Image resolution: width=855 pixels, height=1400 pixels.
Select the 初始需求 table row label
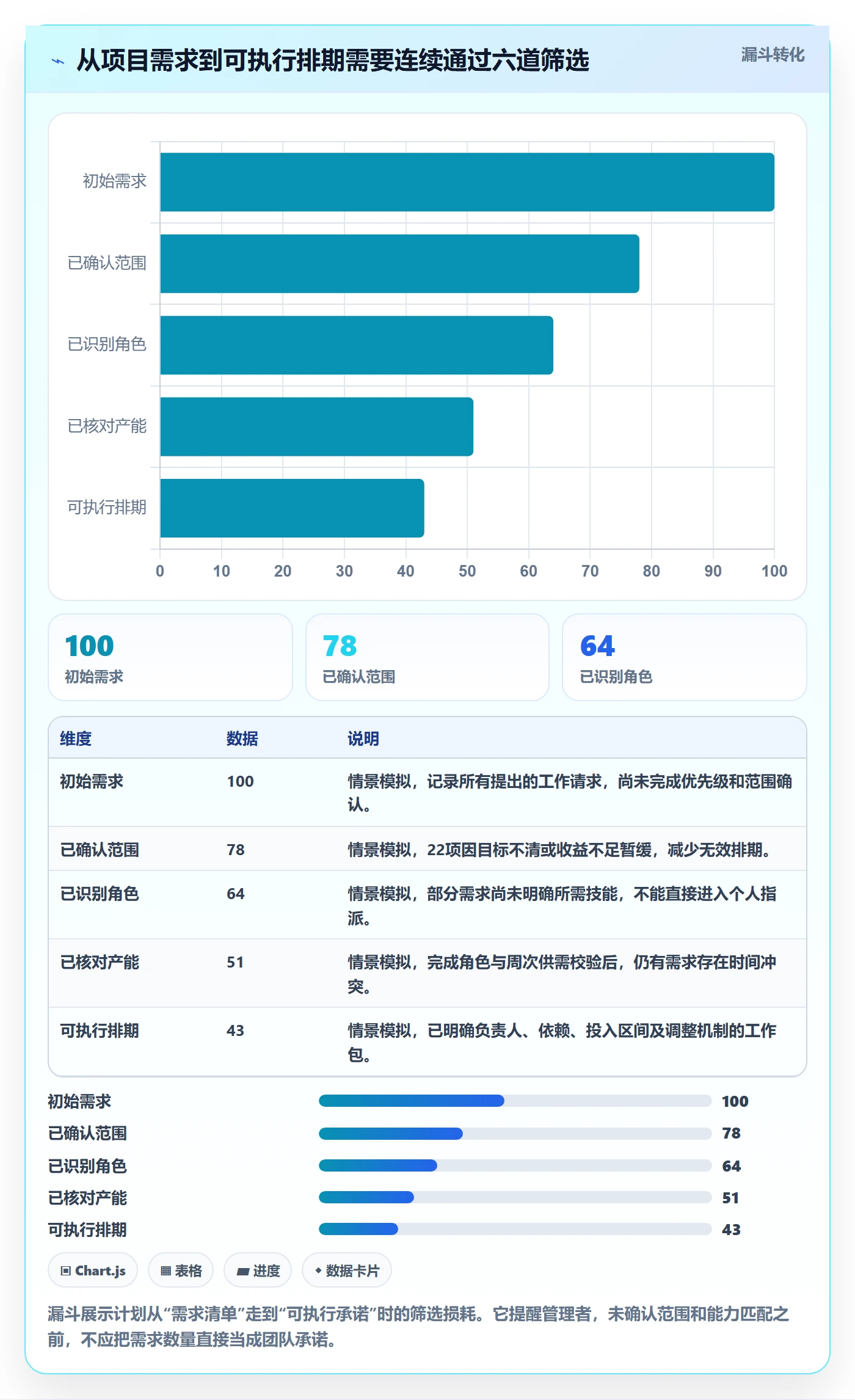[x=92, y=781]
